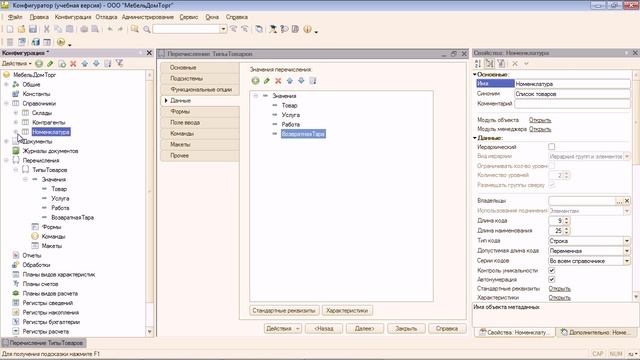Click the Стандартные реквизиты button
640x360 pixels.
click(284, 311)
